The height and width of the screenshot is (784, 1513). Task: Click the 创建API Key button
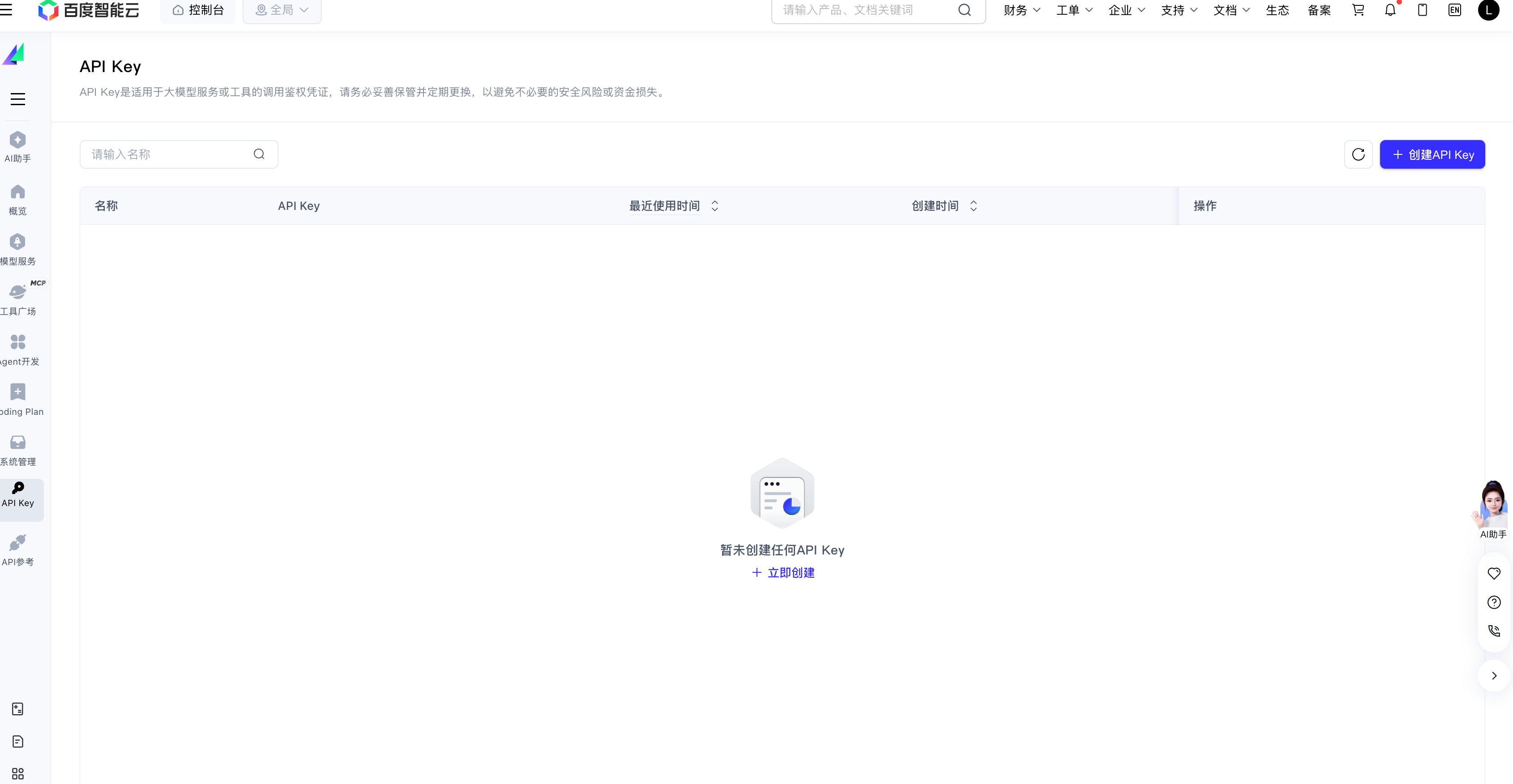click(x=1432, y=154)
